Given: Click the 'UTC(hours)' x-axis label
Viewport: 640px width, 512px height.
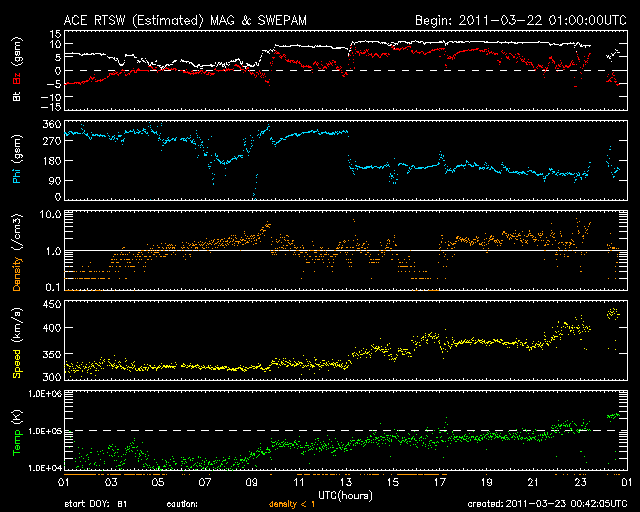Looking at the screenshot, I should coord(345,496).
